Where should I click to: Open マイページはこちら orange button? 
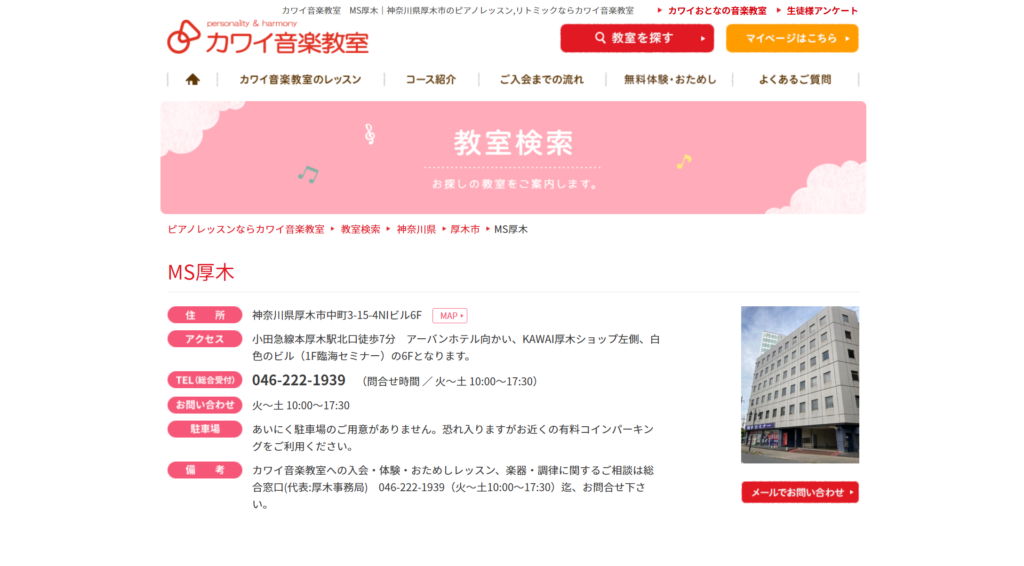pyautogui.click(x=792, y=39)
